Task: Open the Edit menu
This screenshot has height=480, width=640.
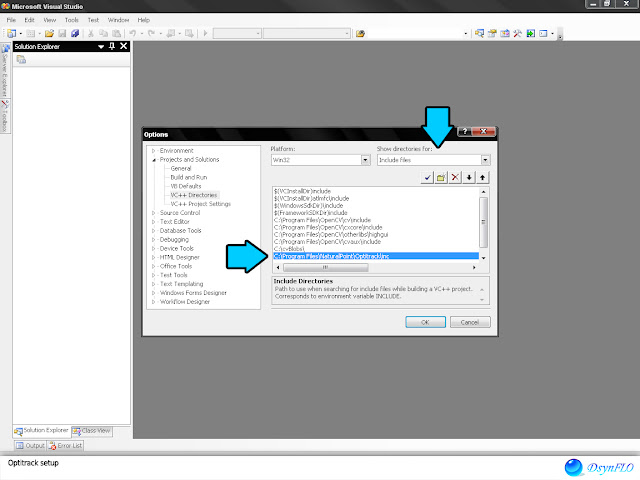Action: tap(29, 20)
